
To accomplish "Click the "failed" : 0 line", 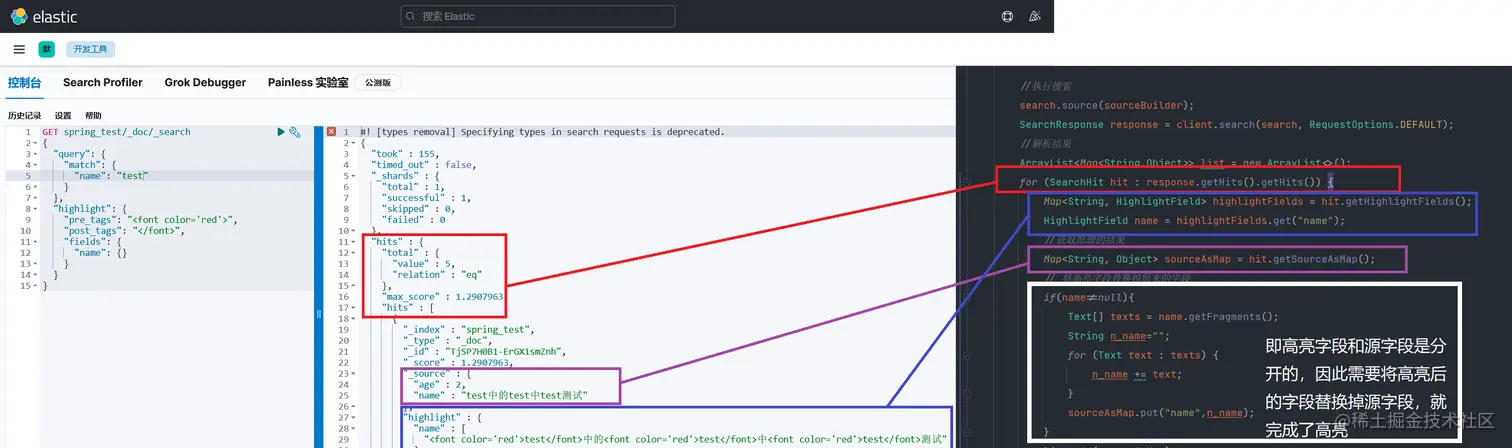I will tap(415, 220).
